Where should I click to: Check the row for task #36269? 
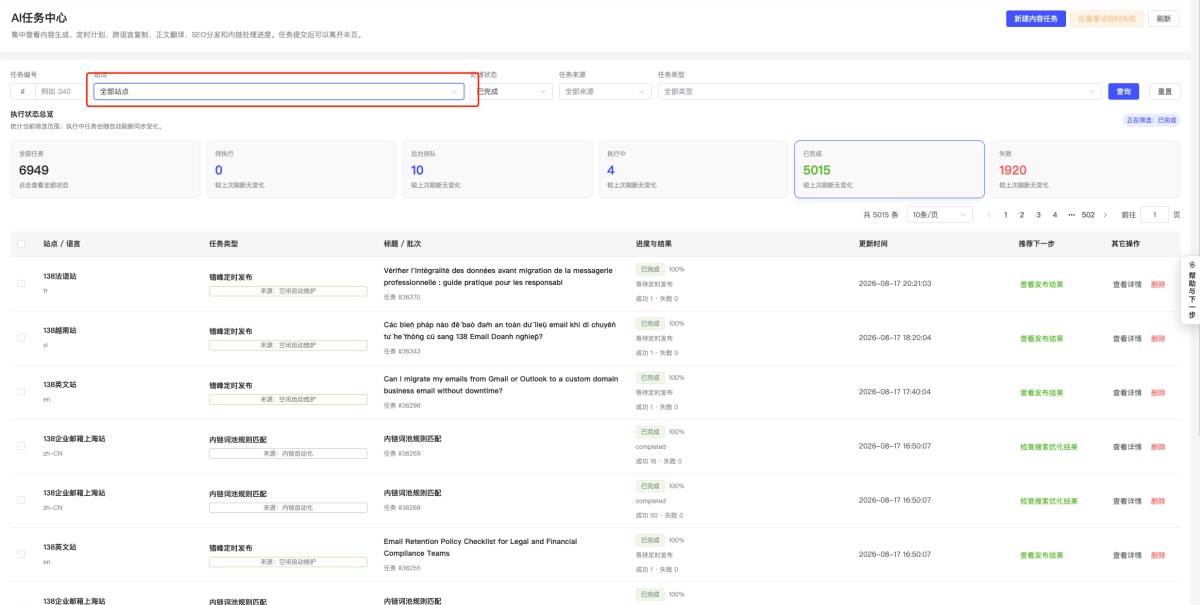21,447
